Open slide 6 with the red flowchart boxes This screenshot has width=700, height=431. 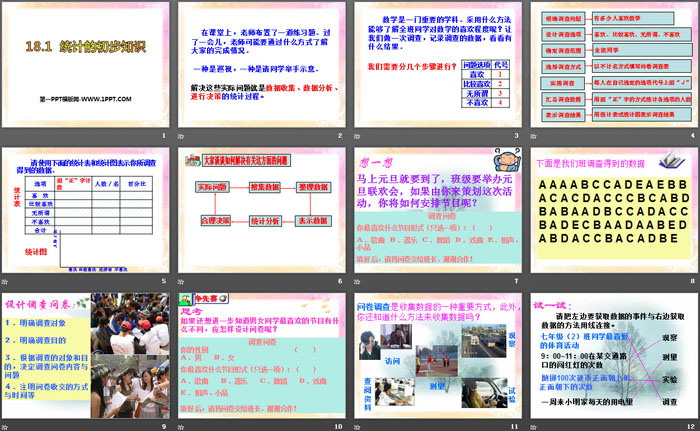pos(261,211)
